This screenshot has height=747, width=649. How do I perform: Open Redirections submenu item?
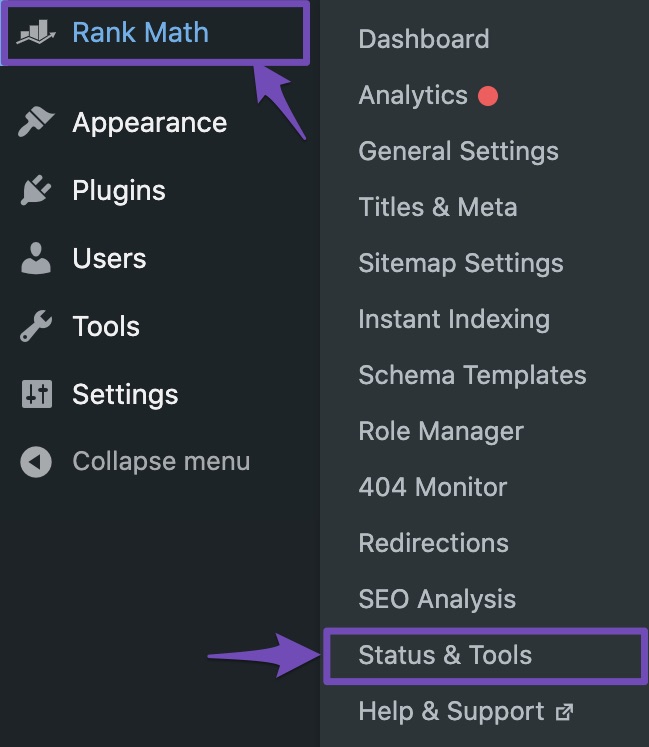point(434,543)
